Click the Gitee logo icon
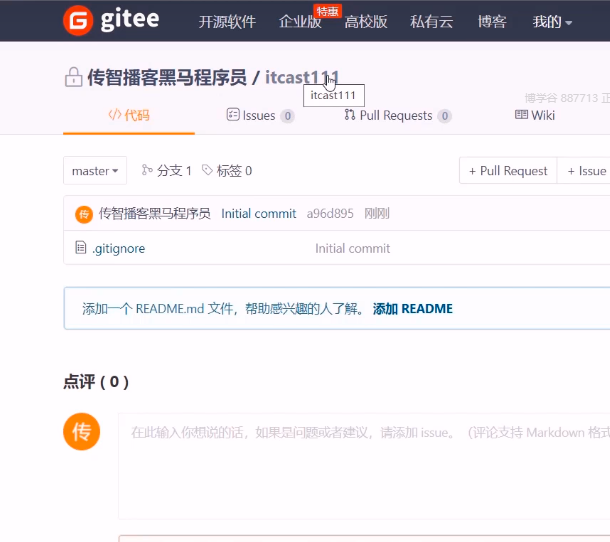Image resolution: width=610 pixels, height=542 pixels. (78, 20)
